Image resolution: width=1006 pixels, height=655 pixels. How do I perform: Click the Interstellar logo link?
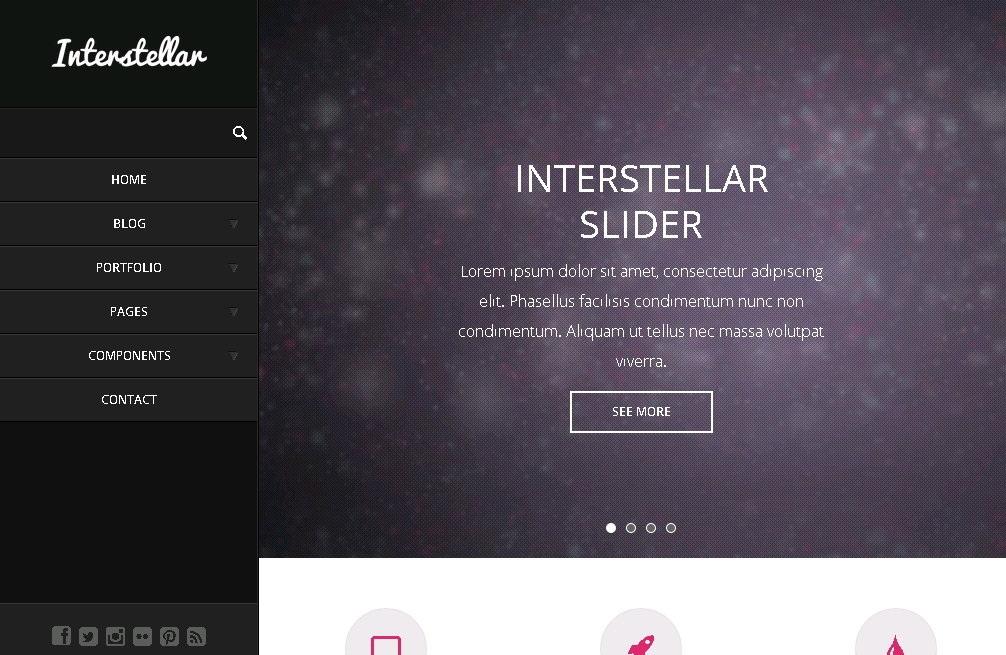129,53
